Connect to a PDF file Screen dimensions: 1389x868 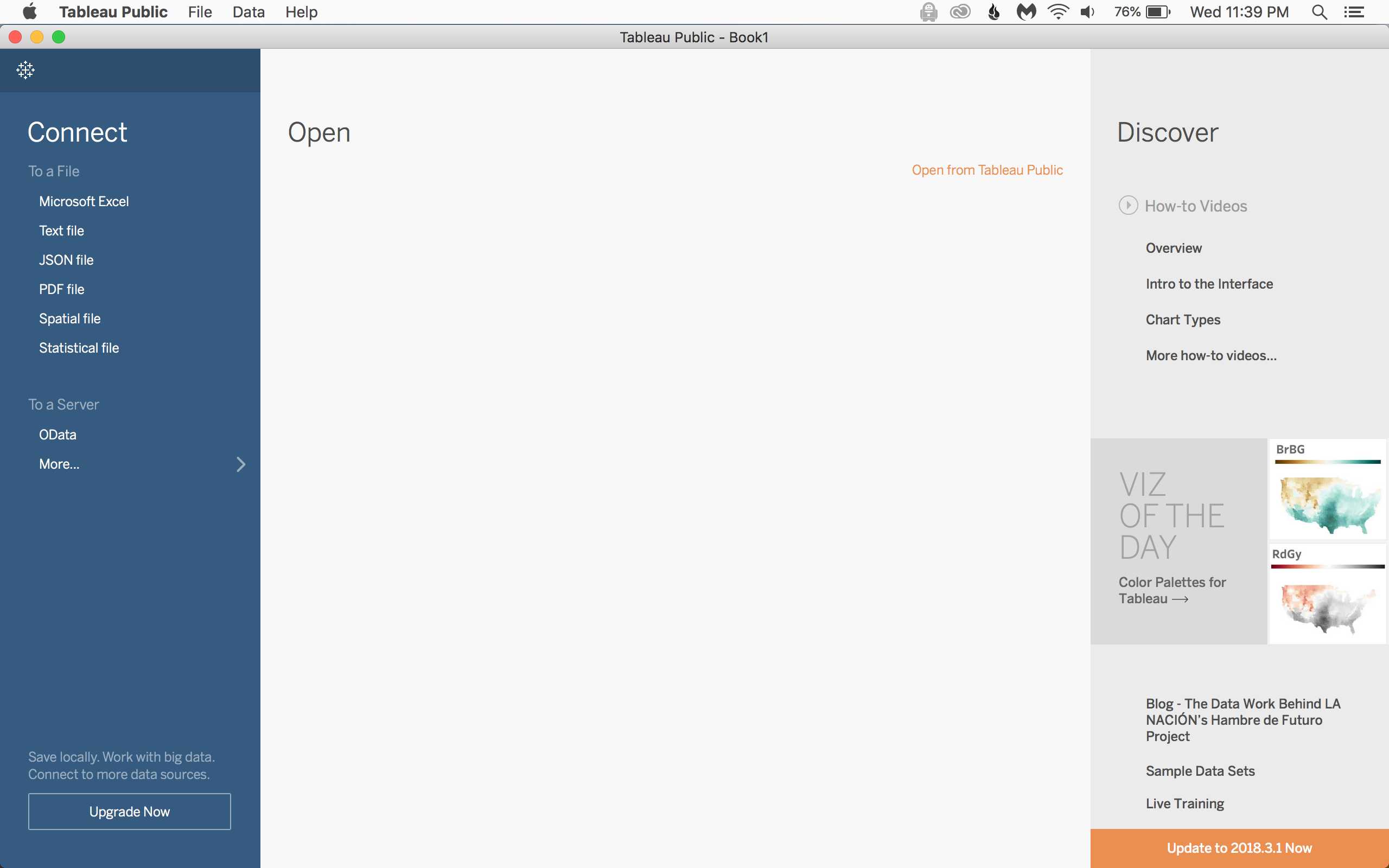pyautogui.click(x=61, y=289)
